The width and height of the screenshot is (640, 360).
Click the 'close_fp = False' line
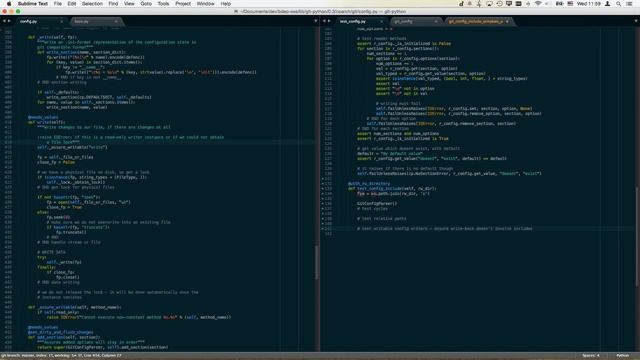[x=56, y=162]
